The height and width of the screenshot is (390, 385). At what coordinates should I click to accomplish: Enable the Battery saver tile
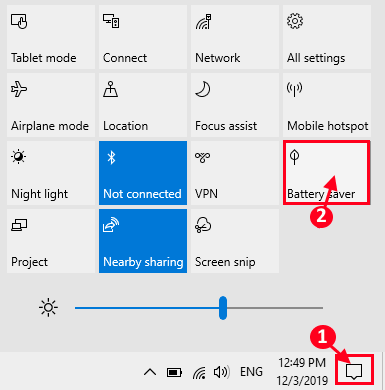326,172
